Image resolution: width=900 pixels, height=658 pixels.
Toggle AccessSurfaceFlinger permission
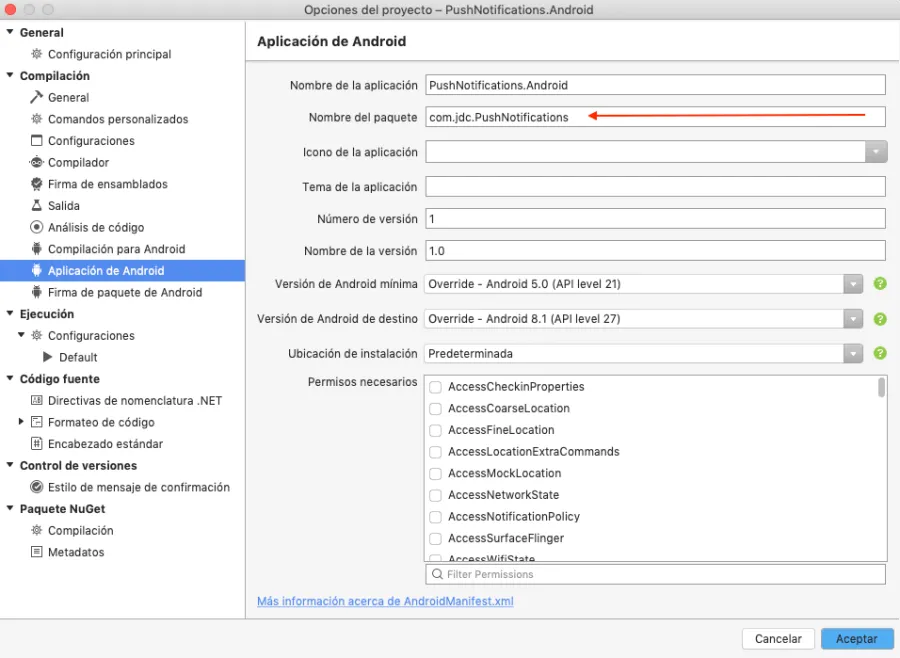tap(436, 539)
